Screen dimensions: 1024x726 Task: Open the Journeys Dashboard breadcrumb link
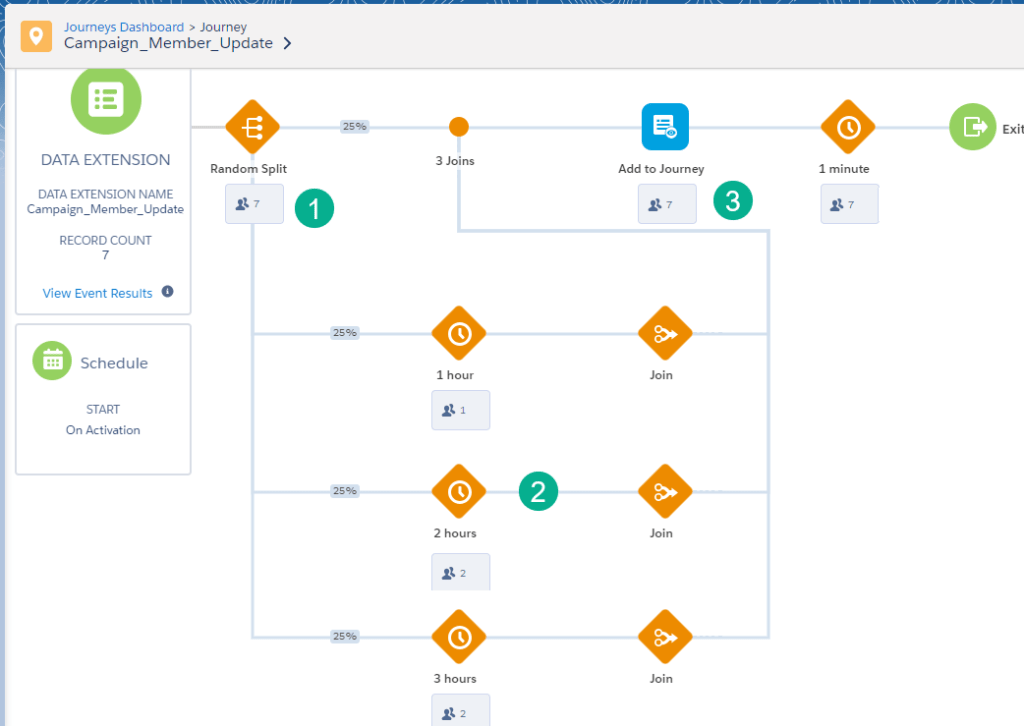point(123,27)
